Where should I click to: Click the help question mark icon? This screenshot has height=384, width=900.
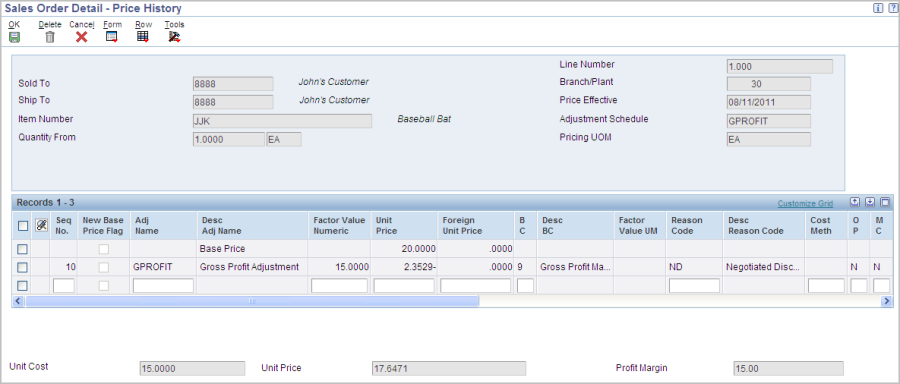[893, 8]
